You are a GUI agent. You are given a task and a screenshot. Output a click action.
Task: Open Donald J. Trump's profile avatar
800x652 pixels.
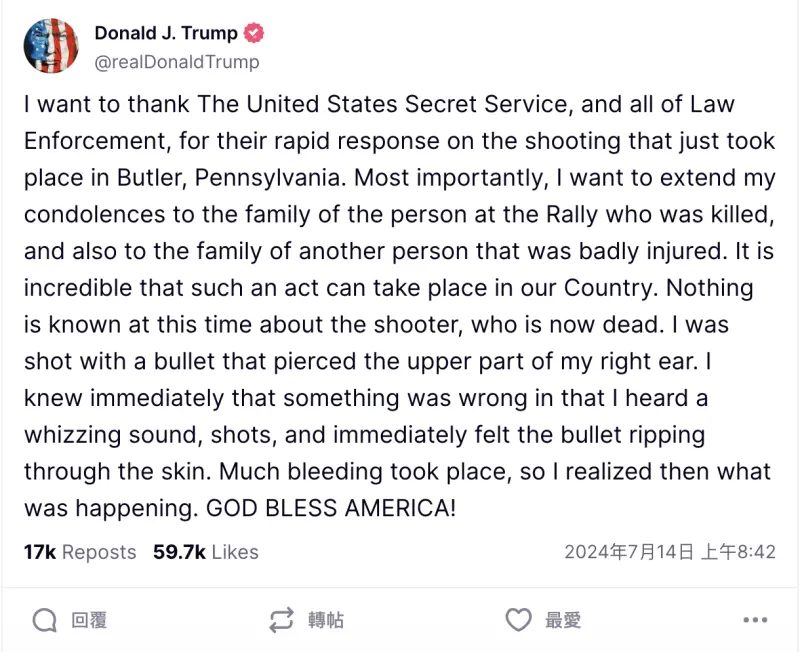(x=51, y=47)
